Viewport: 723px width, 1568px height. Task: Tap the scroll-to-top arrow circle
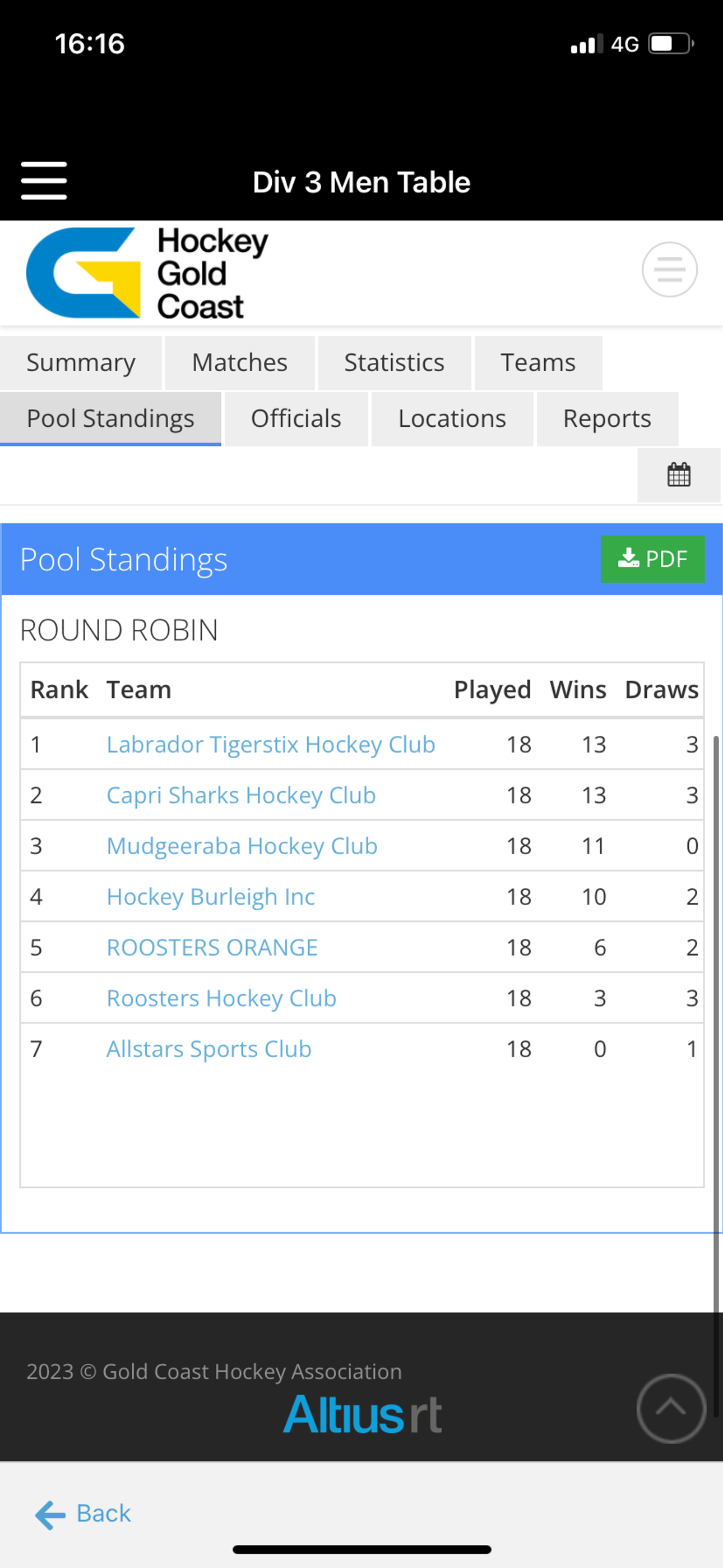pos(671,1408)
